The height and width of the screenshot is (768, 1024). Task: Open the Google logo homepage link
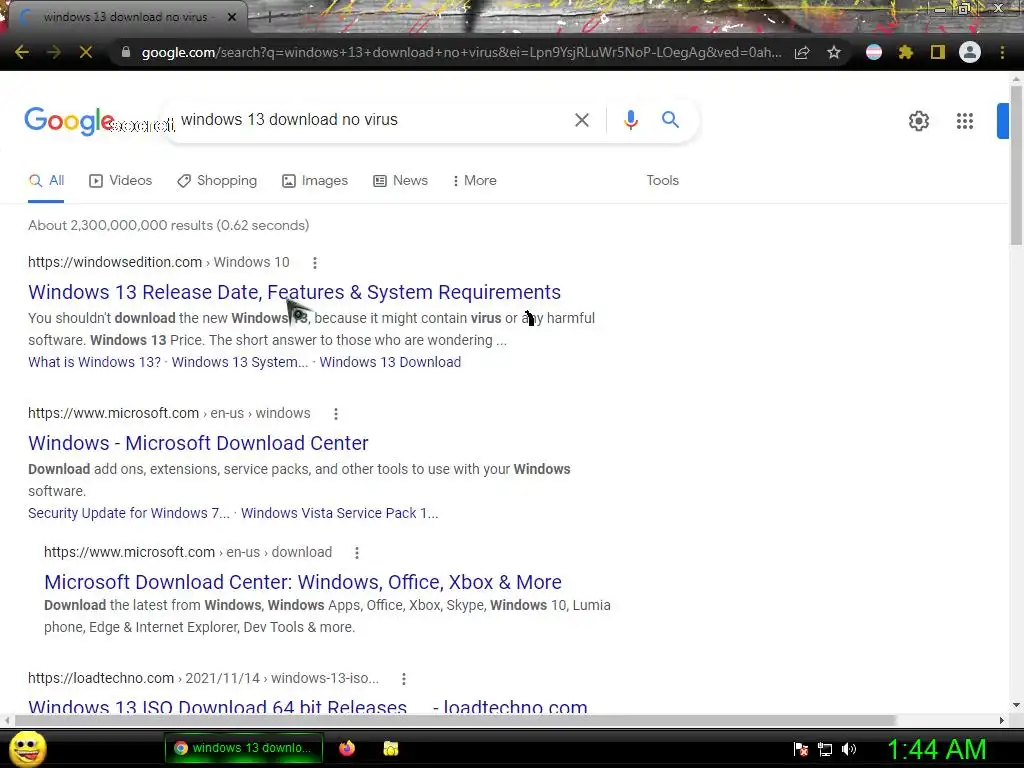tap(69, 121)
